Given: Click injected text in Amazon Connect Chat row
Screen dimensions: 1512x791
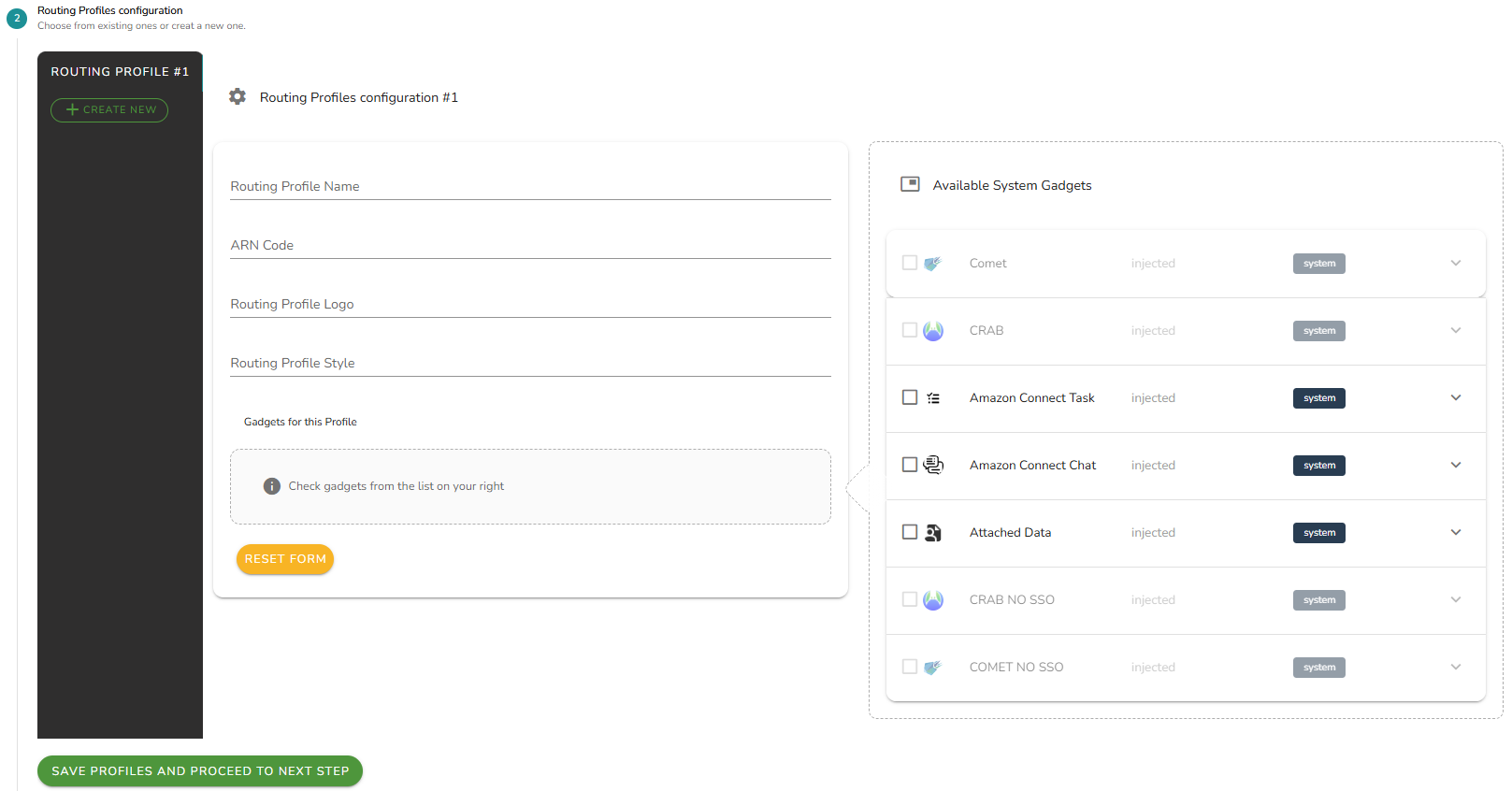Looking at the screenshot, I should click(x=1153, y=465).
